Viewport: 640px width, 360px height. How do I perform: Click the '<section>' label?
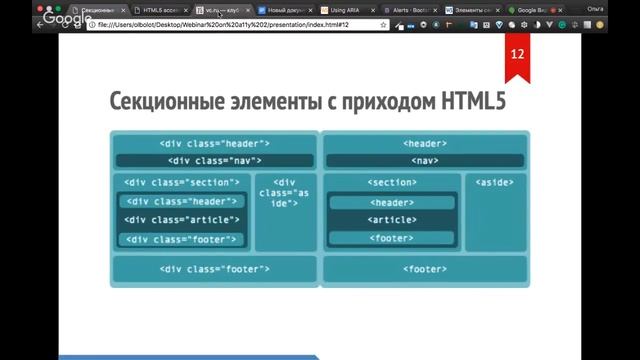point(392,182)
